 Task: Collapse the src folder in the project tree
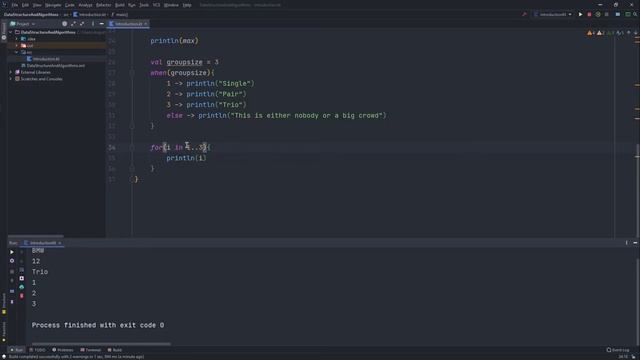pos(17,52)
